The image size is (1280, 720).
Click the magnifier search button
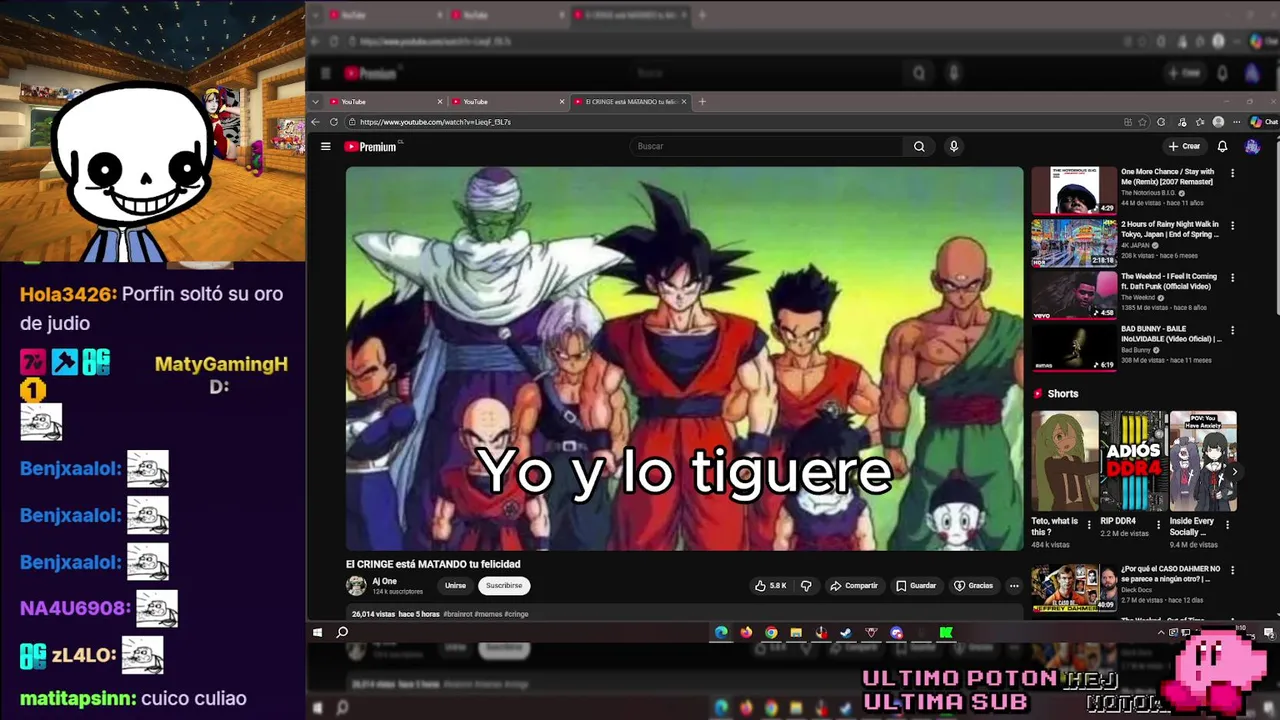point(919,146)
